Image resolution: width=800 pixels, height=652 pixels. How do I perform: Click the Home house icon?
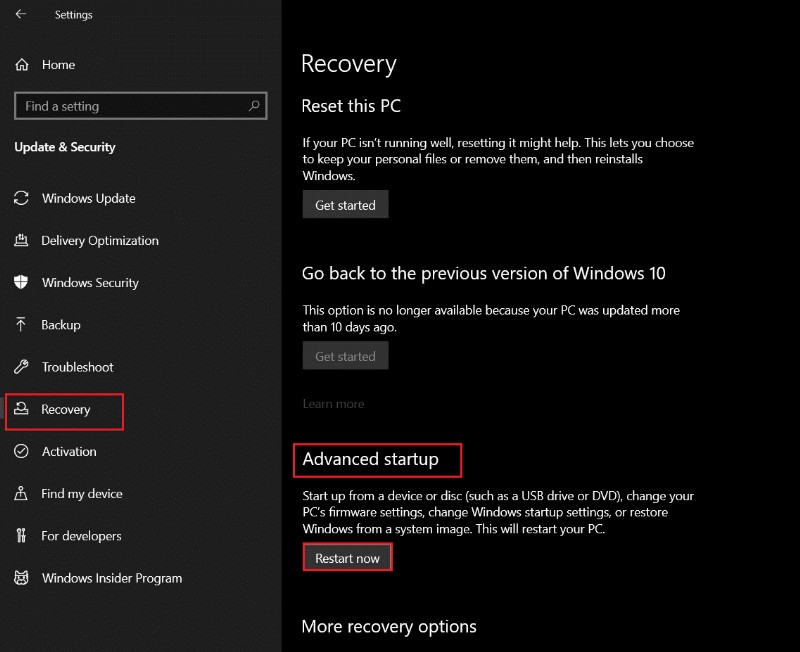(x=21, y=65)
